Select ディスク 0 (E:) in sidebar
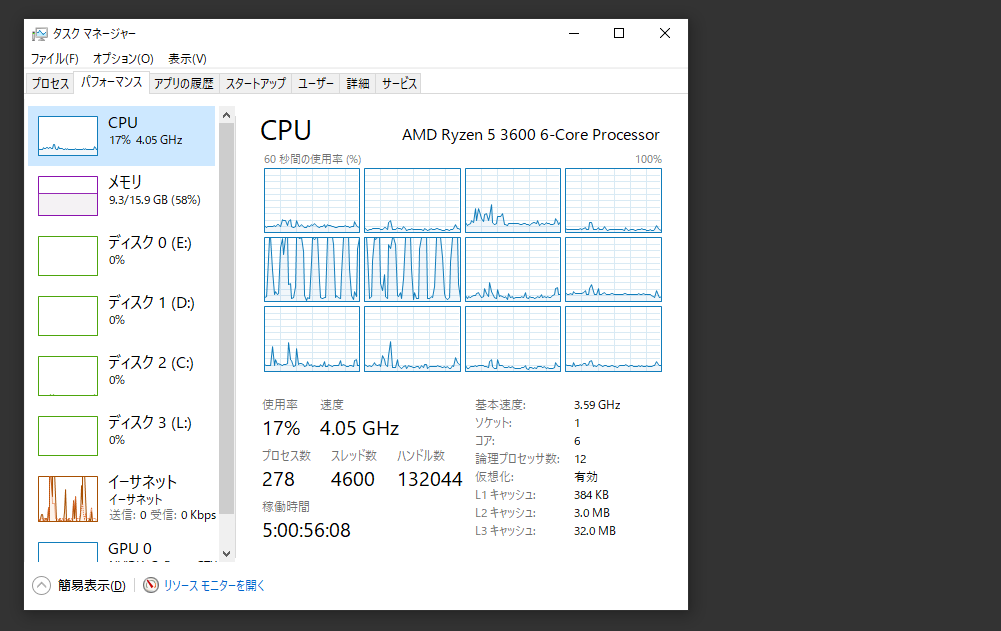 click(x=121, y=255)
